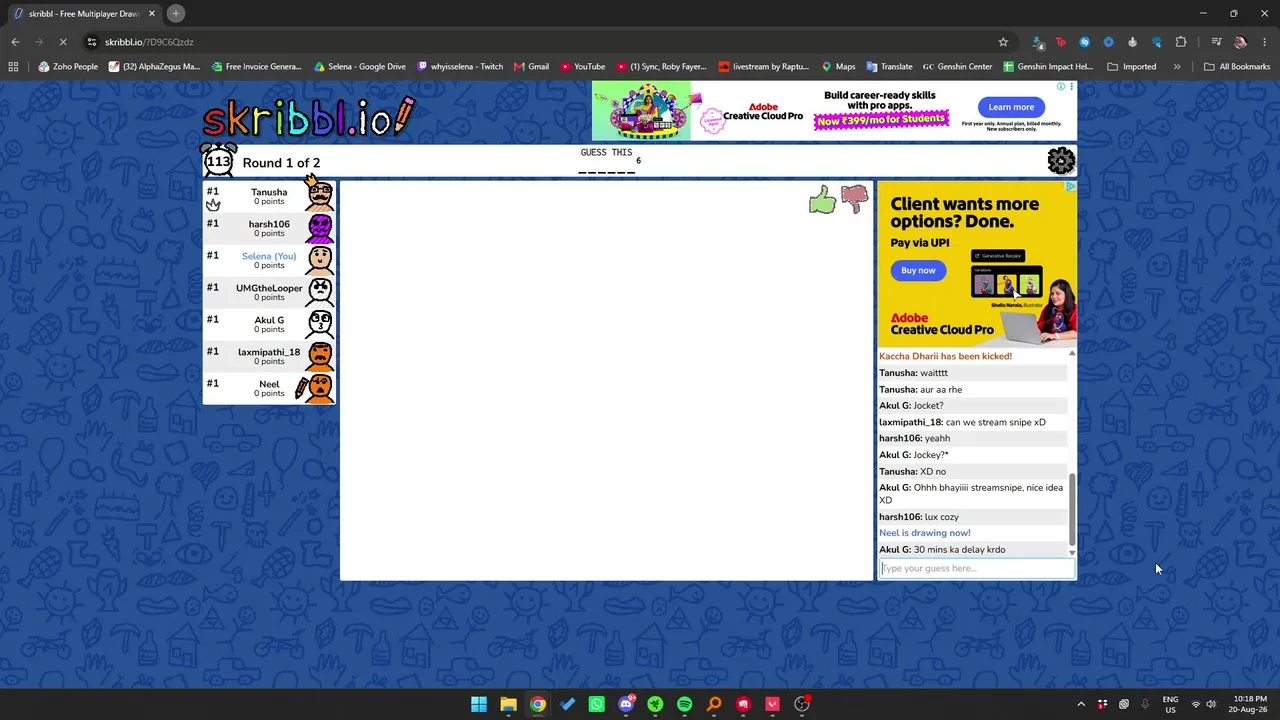
Task: Select Neel's drawing avatar
Action: (x=320, y=388)
